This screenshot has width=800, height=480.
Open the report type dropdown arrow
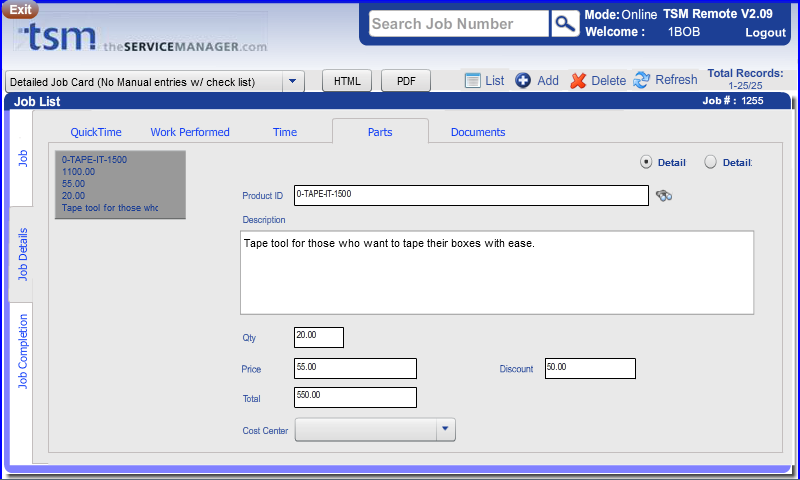(293, 81)
